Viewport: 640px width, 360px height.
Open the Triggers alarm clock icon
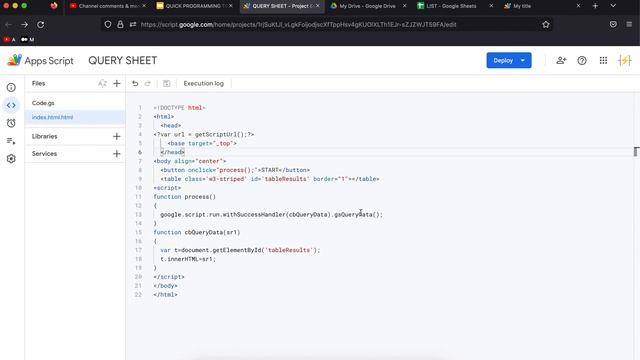click(11, 123)
